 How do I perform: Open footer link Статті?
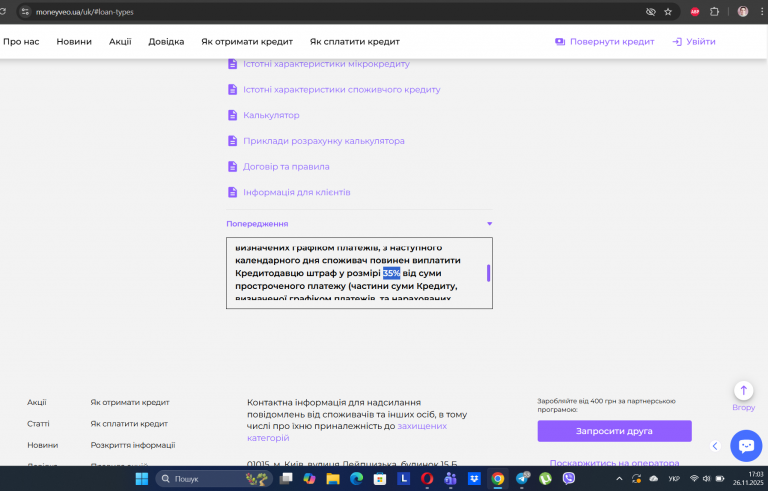(38, 424)
